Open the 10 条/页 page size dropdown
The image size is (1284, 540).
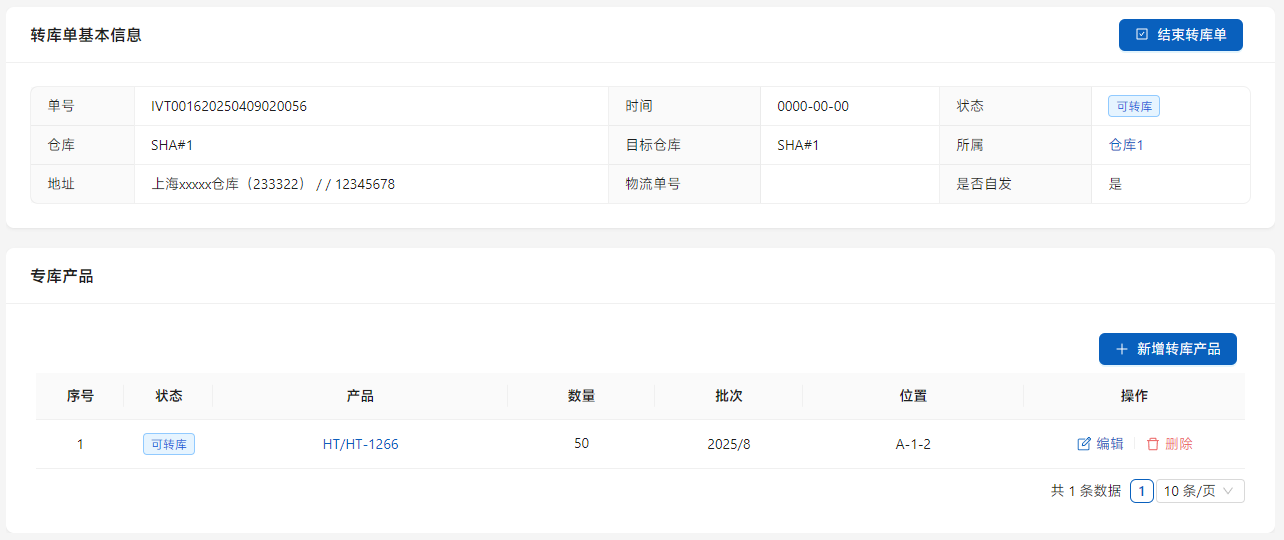point(1199,491)
